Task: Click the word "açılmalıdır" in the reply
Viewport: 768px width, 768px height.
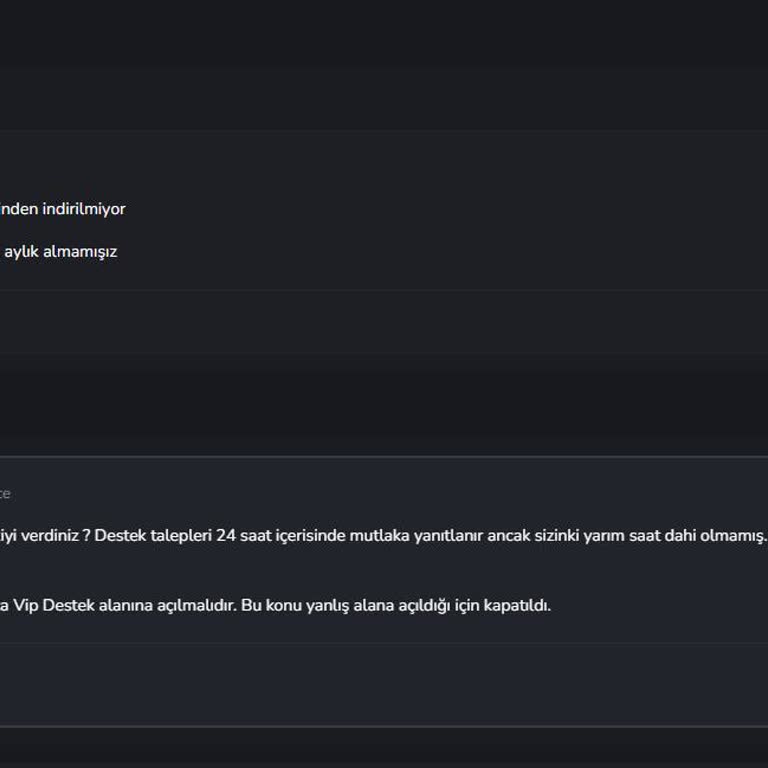Action: 196,605
